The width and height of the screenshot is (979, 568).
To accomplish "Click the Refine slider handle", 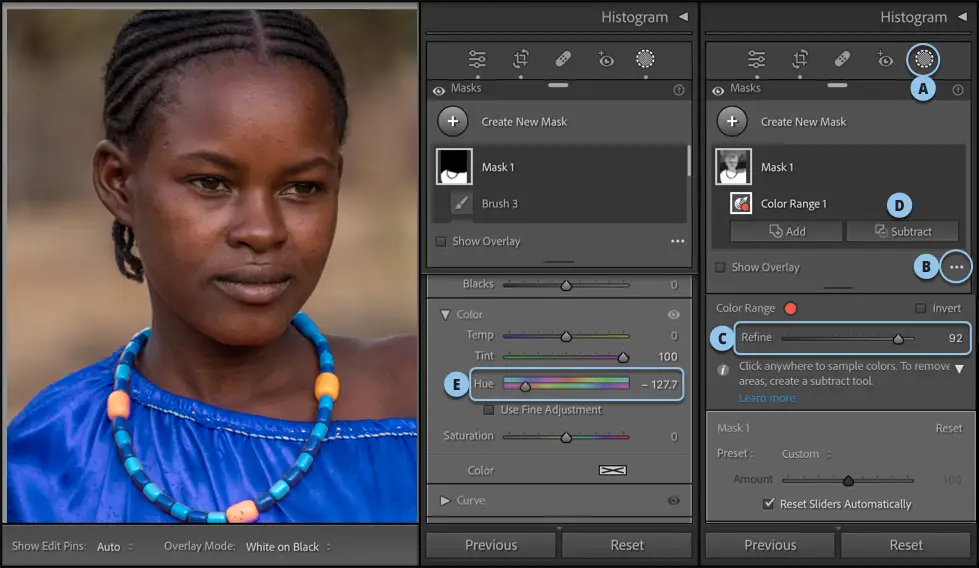I will [x=898, y=339].
